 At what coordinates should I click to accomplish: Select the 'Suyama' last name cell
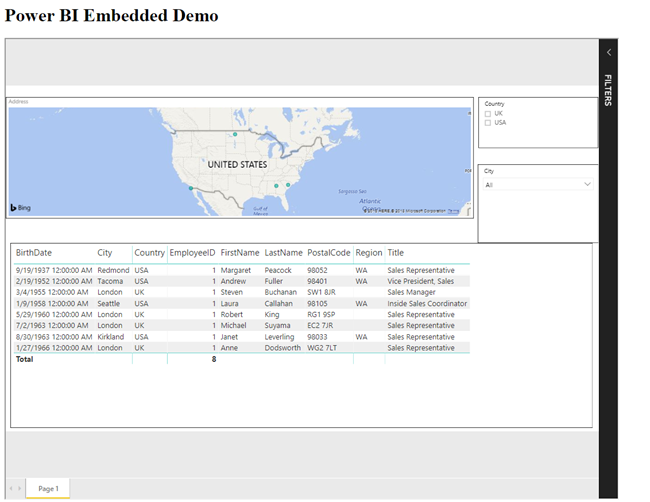coord(277,325)
